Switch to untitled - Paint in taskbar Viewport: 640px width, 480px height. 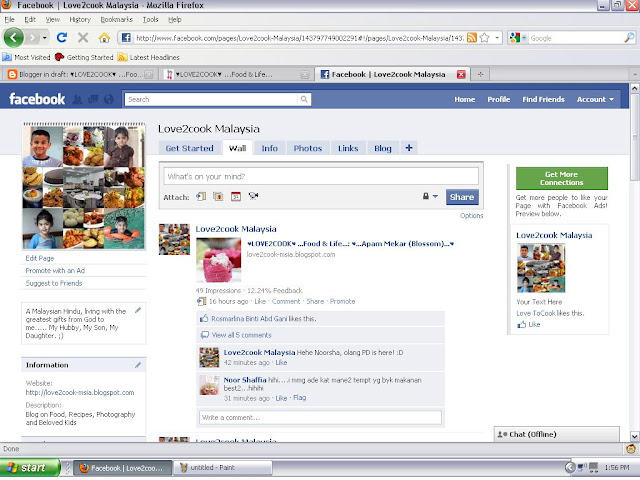pos(223,467)
